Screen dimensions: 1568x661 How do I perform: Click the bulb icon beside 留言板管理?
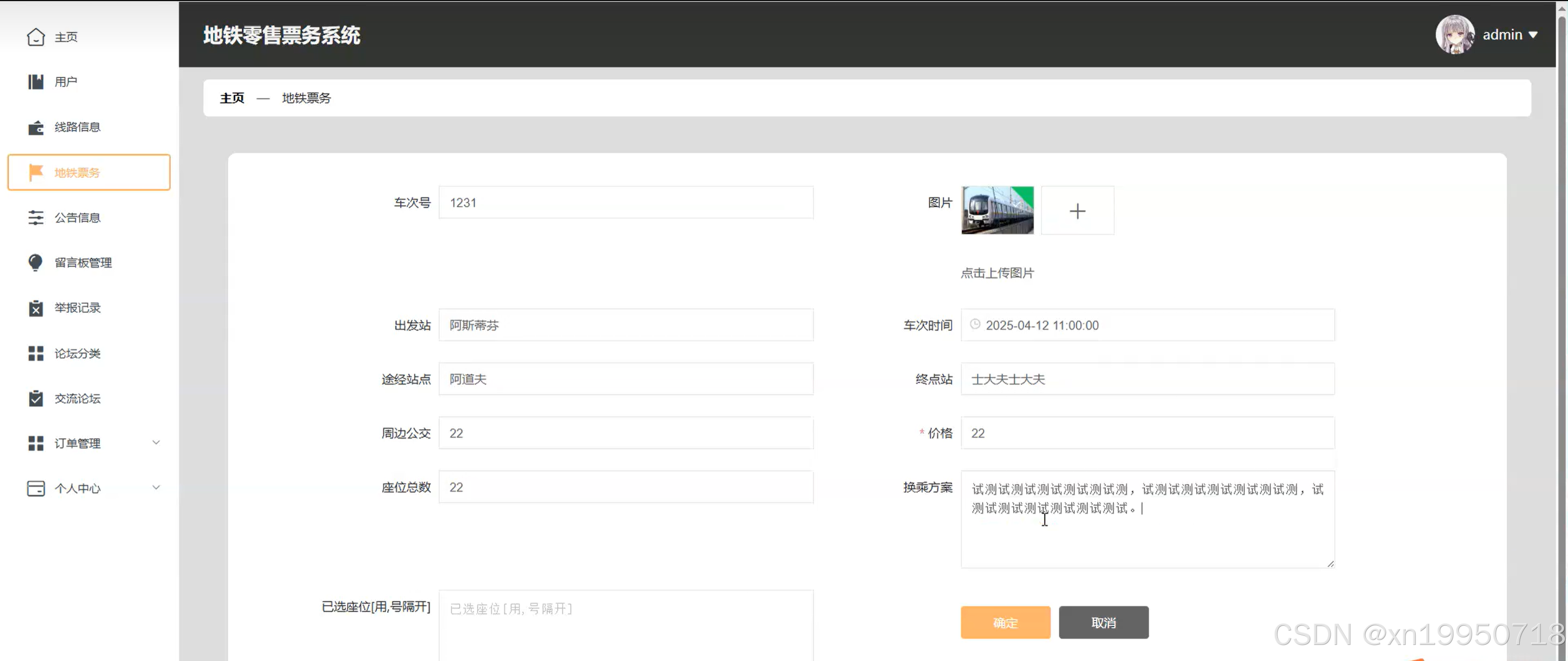point(35,262)
